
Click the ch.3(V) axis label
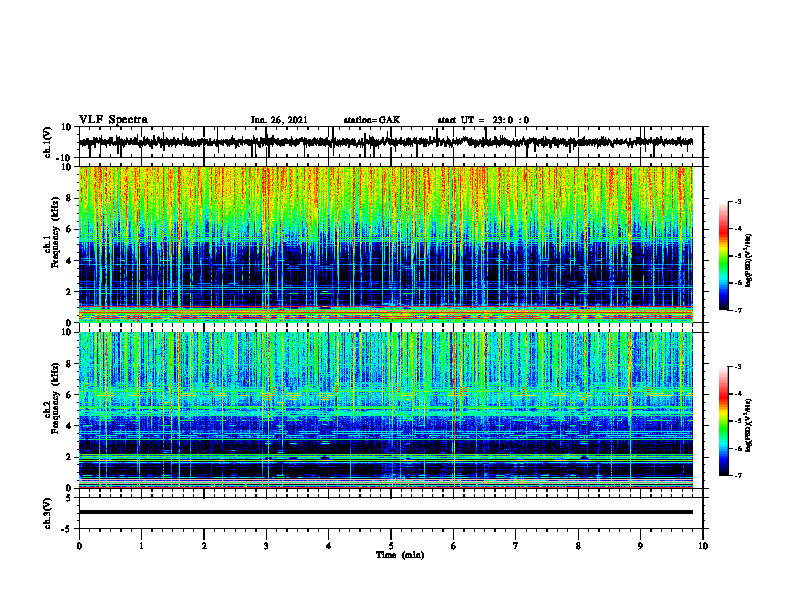(x=48, y=513)
